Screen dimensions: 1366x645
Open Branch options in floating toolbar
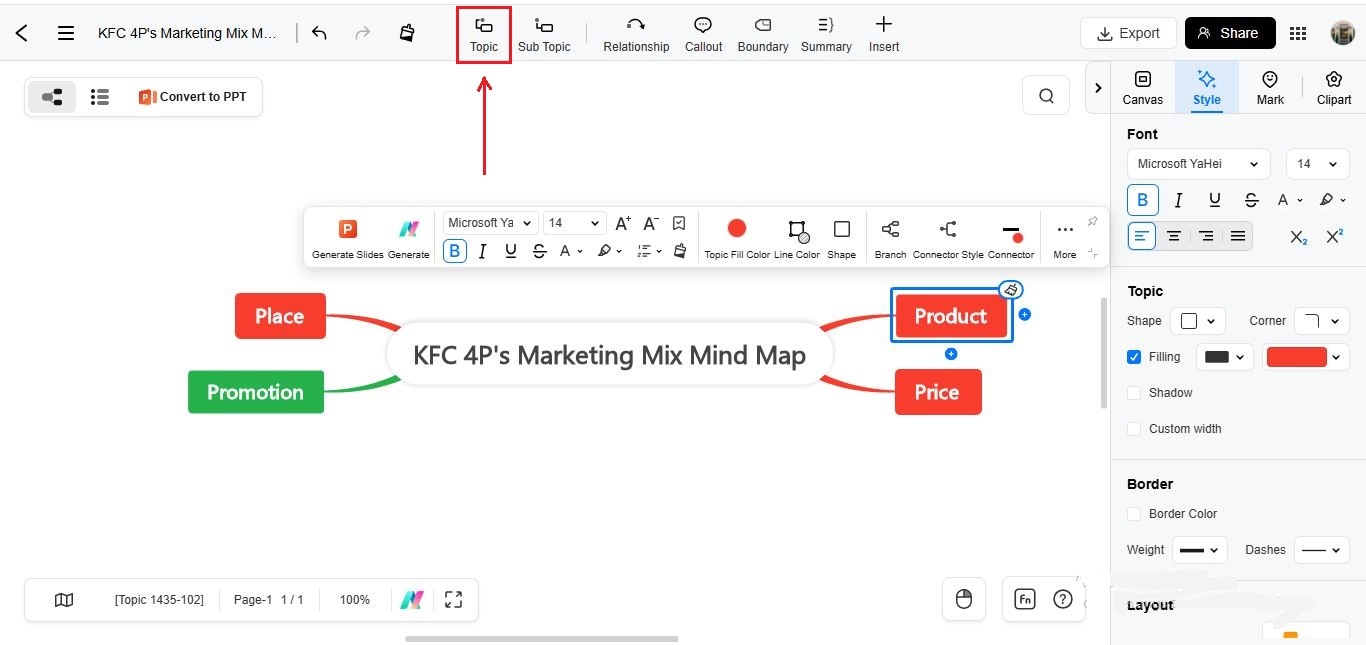pyautogui.click(x=890, y=238)
